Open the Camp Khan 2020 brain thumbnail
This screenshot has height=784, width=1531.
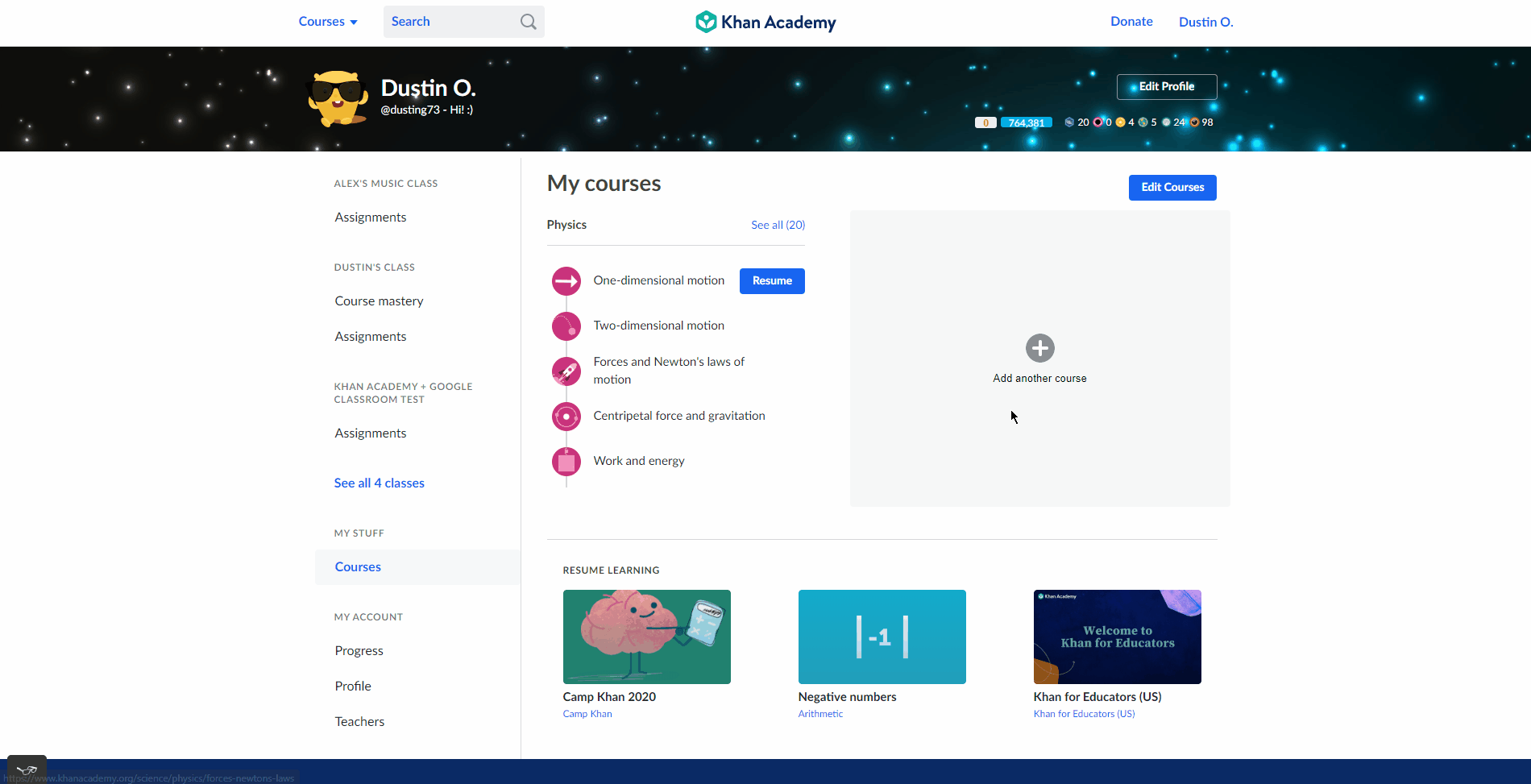pyautogui.click(x=647, y=637)
